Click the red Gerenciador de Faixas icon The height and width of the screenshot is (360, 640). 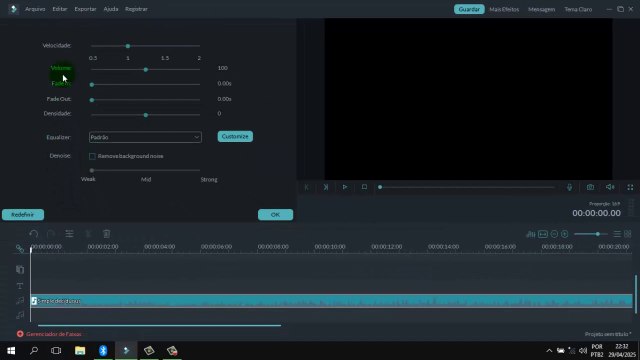point(20,334)
